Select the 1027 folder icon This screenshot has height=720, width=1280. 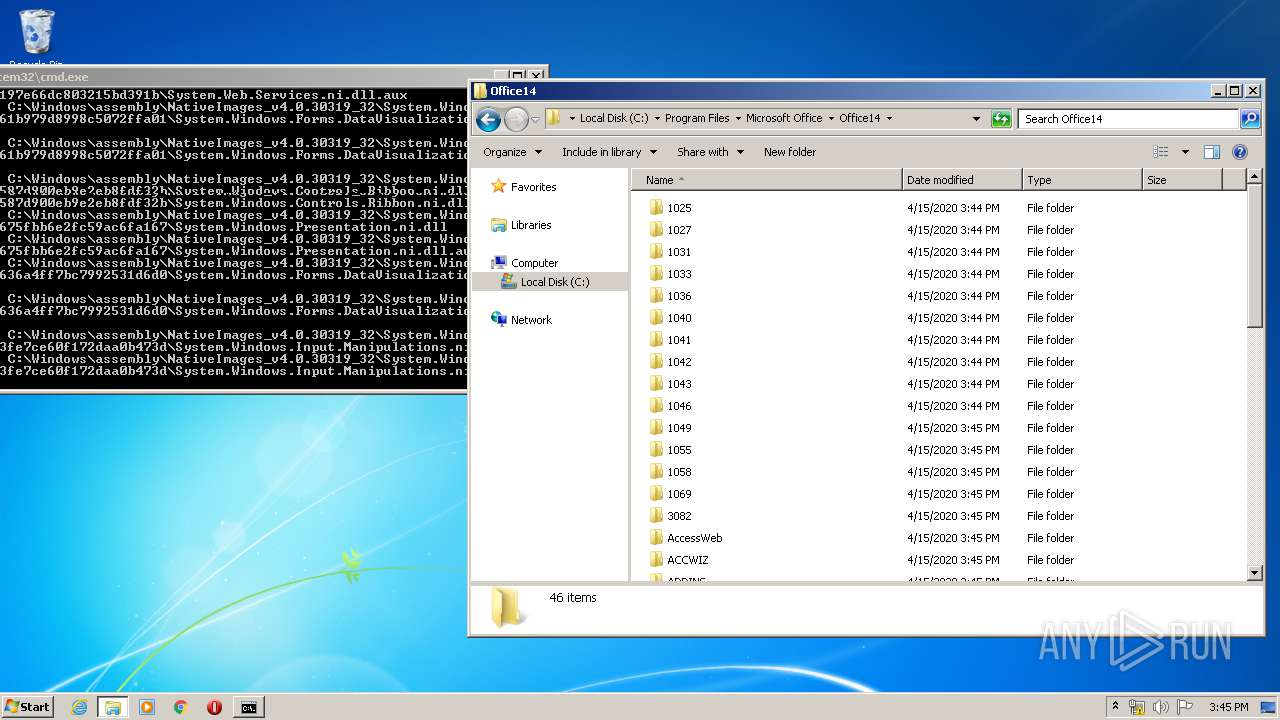656,230
